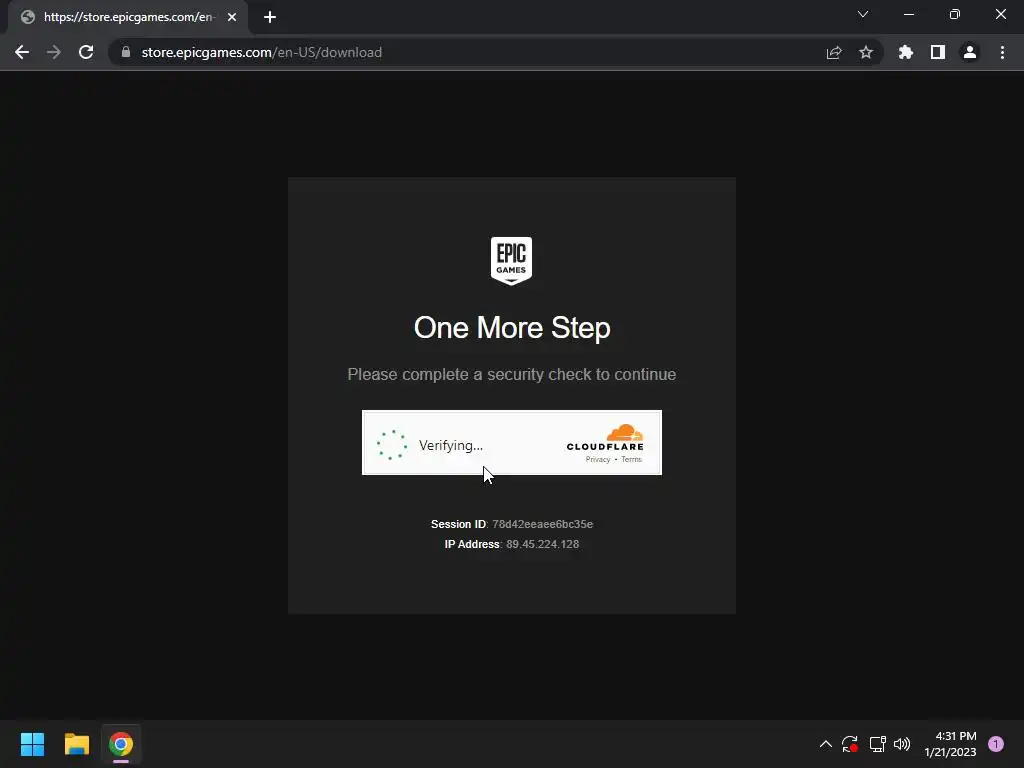Image resolution: width=1024 pixels, height=768 pixels.
Task: Open File Explorer from the taskbar
Action: [76, 744]
